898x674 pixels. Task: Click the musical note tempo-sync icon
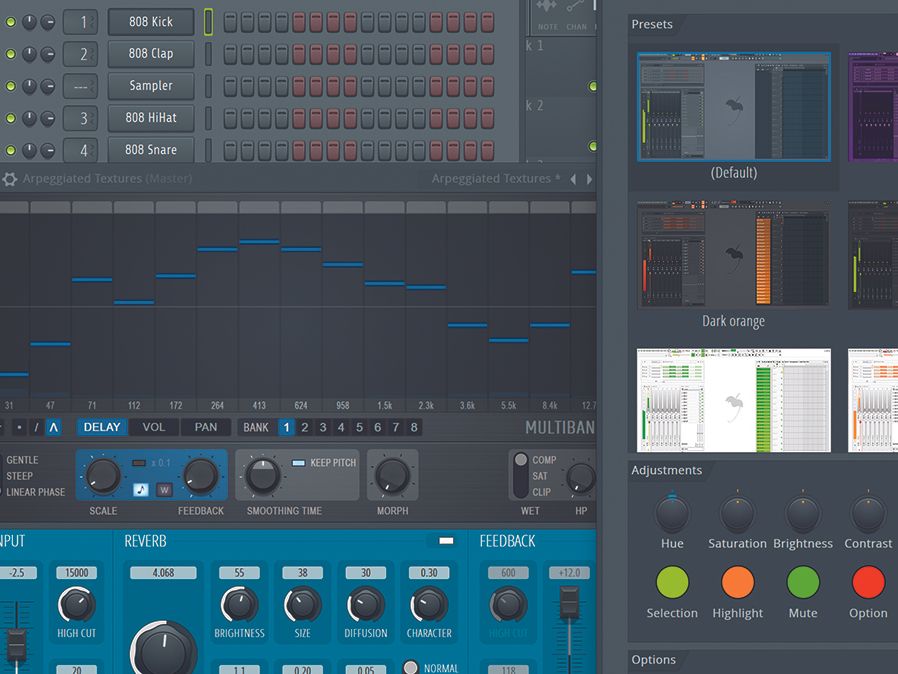(141, 489)
